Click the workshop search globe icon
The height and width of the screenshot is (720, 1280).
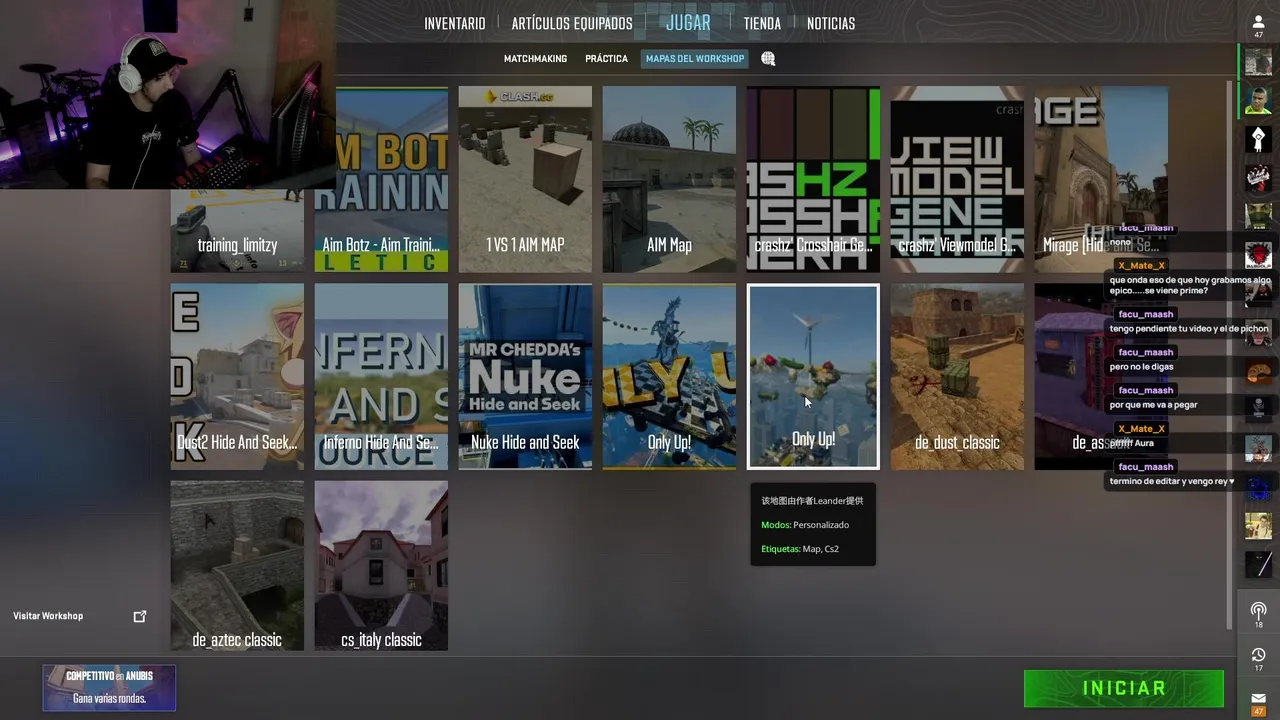pyautogui.click(x=768, y=59)
